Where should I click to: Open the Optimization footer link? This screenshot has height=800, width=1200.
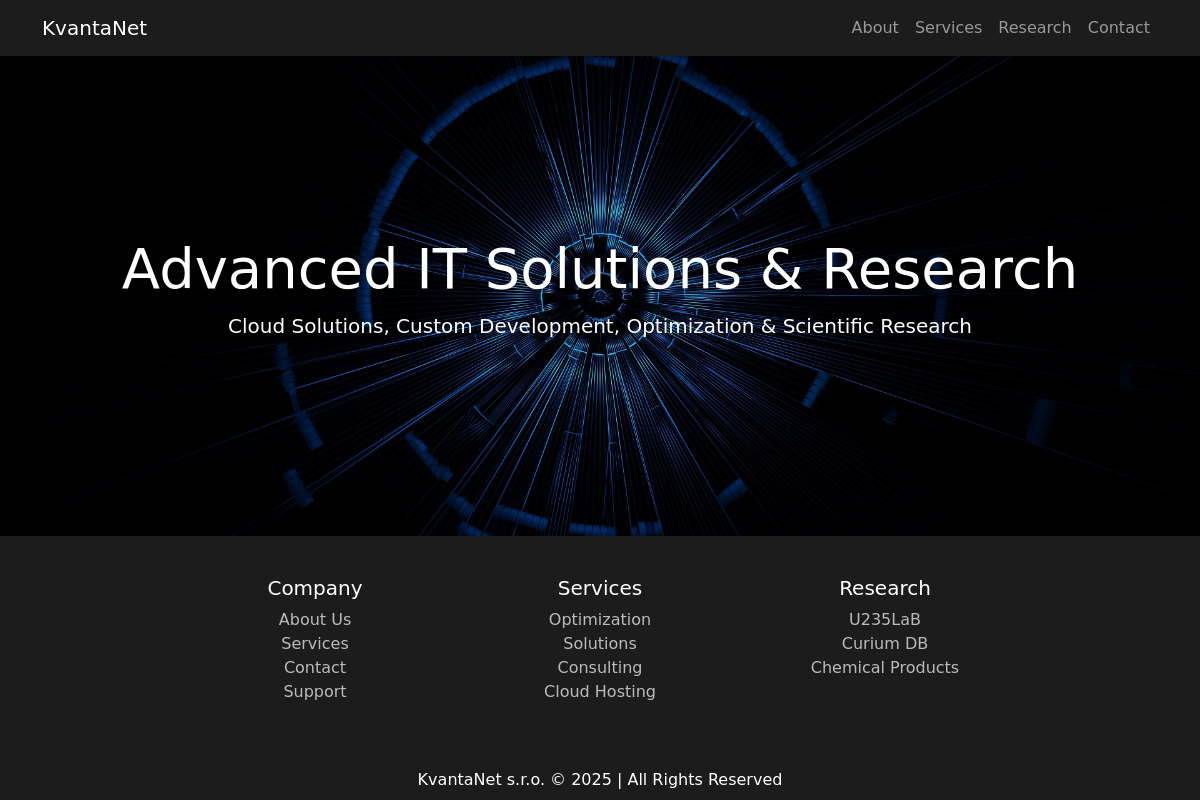tap(600, 620)
